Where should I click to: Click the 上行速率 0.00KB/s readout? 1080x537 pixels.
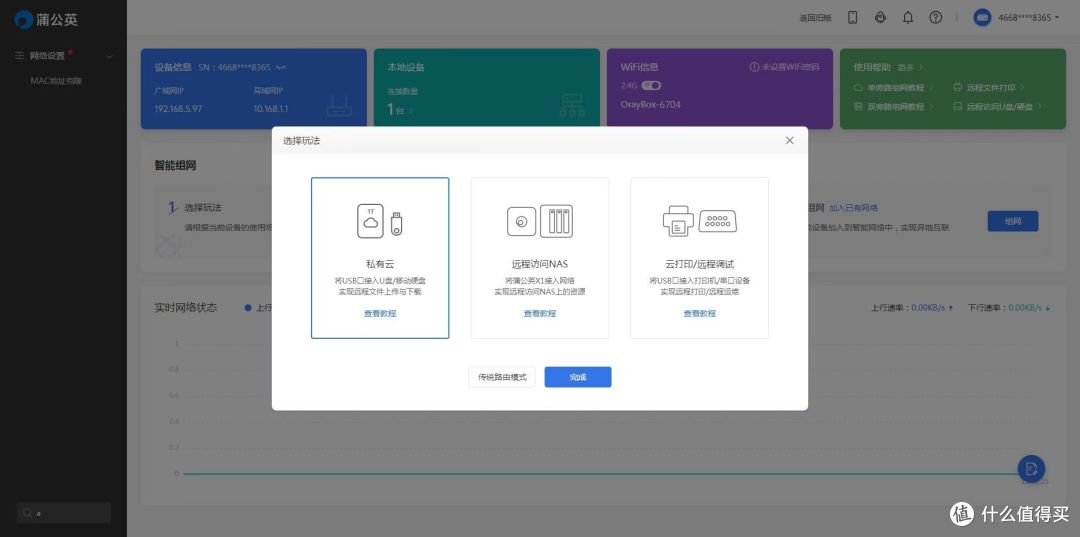pyautogui.click(x=913, y=308)
